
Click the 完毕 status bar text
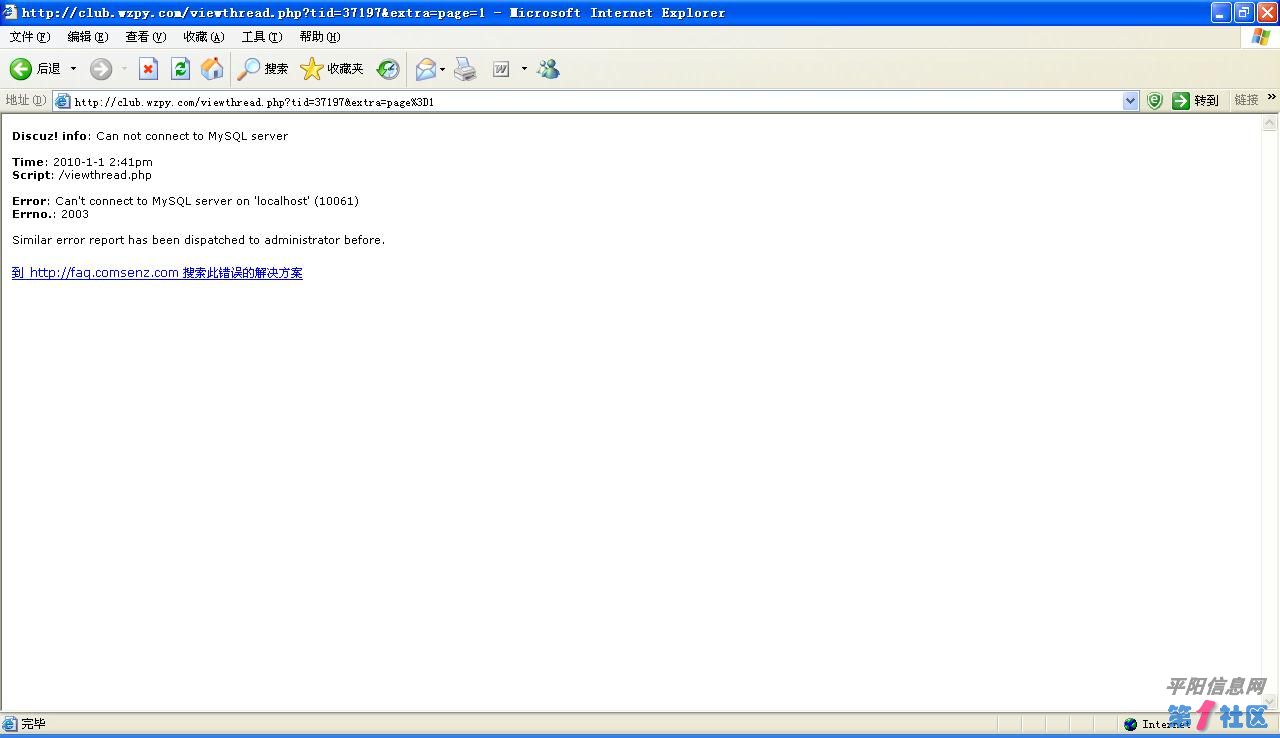[x=33, y=724]
